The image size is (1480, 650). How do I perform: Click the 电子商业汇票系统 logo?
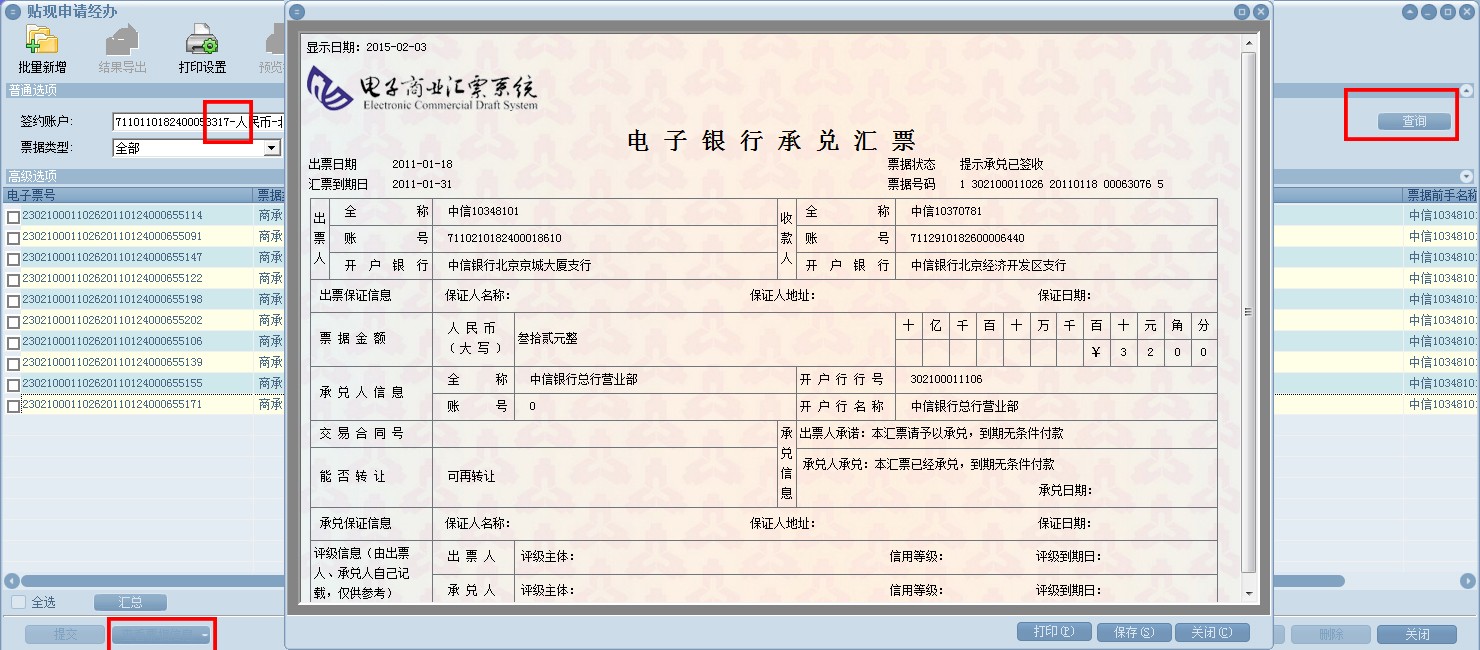pyautogui.click(x=422, y=88)
